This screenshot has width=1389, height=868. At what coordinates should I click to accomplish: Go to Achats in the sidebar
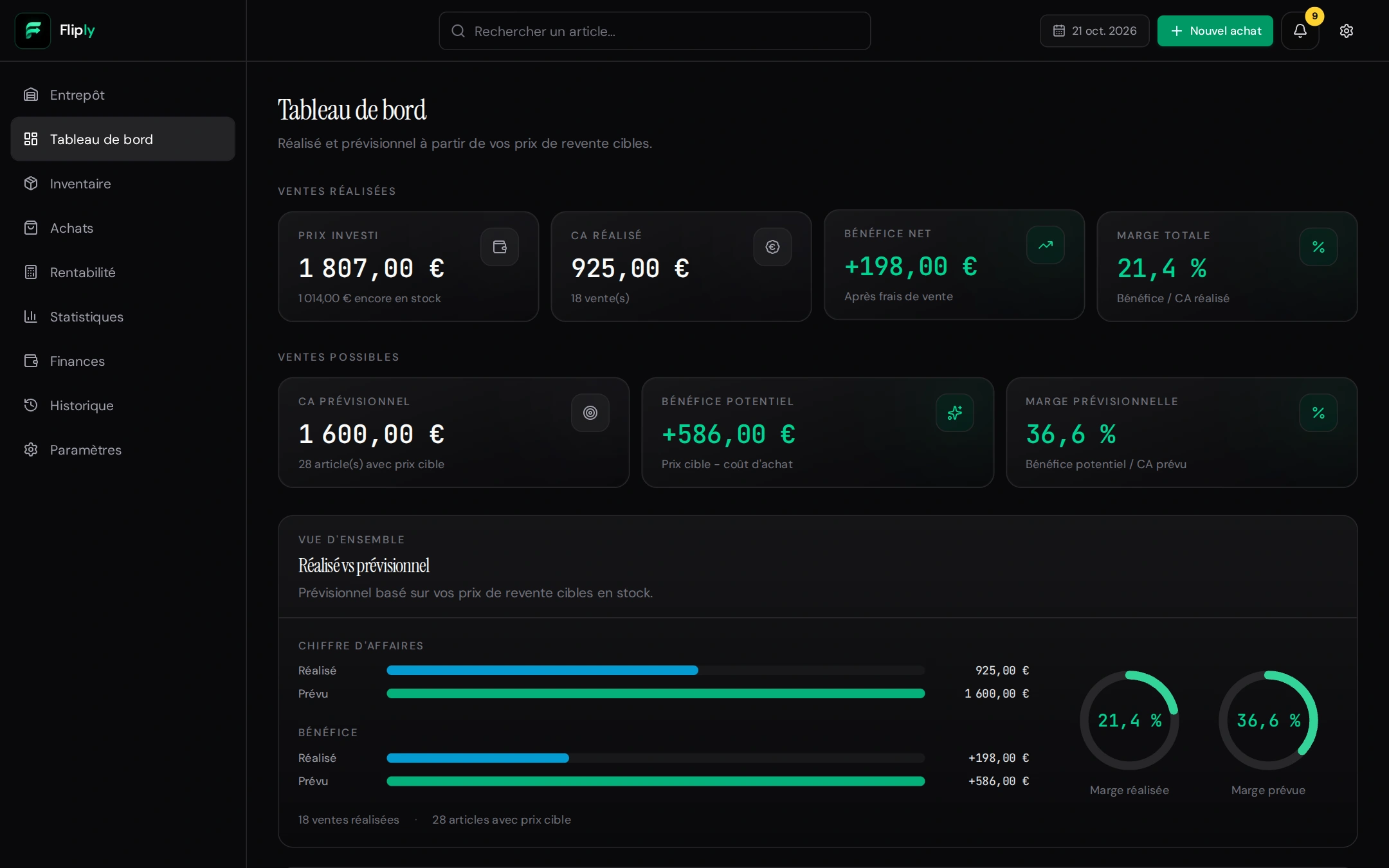[123, 228]
